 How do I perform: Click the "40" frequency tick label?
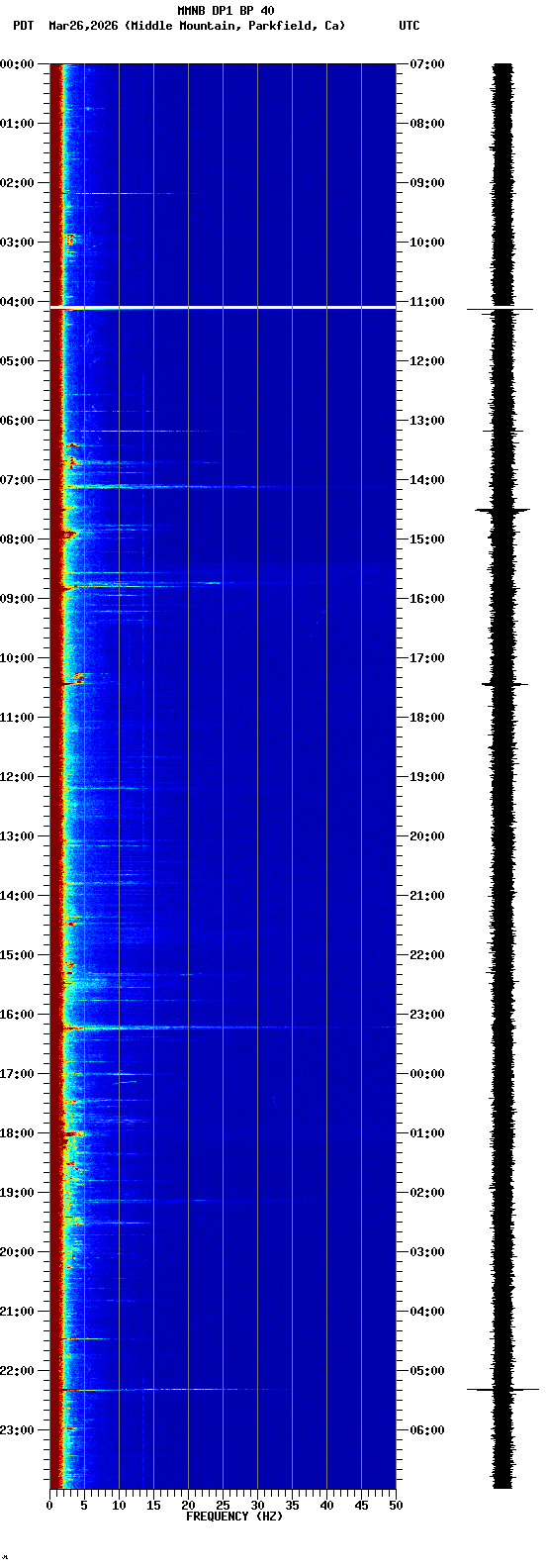(x=326, y=1506)
